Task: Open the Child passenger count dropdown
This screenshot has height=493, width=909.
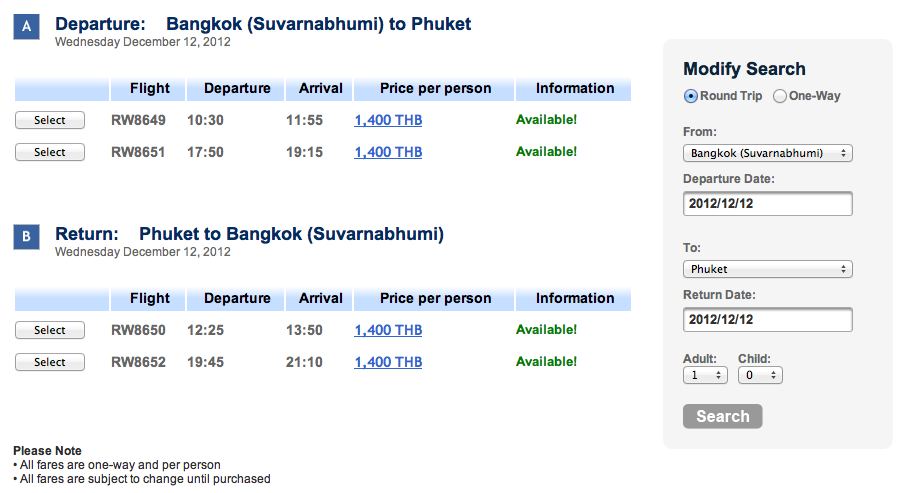Action: click(760, 375)
